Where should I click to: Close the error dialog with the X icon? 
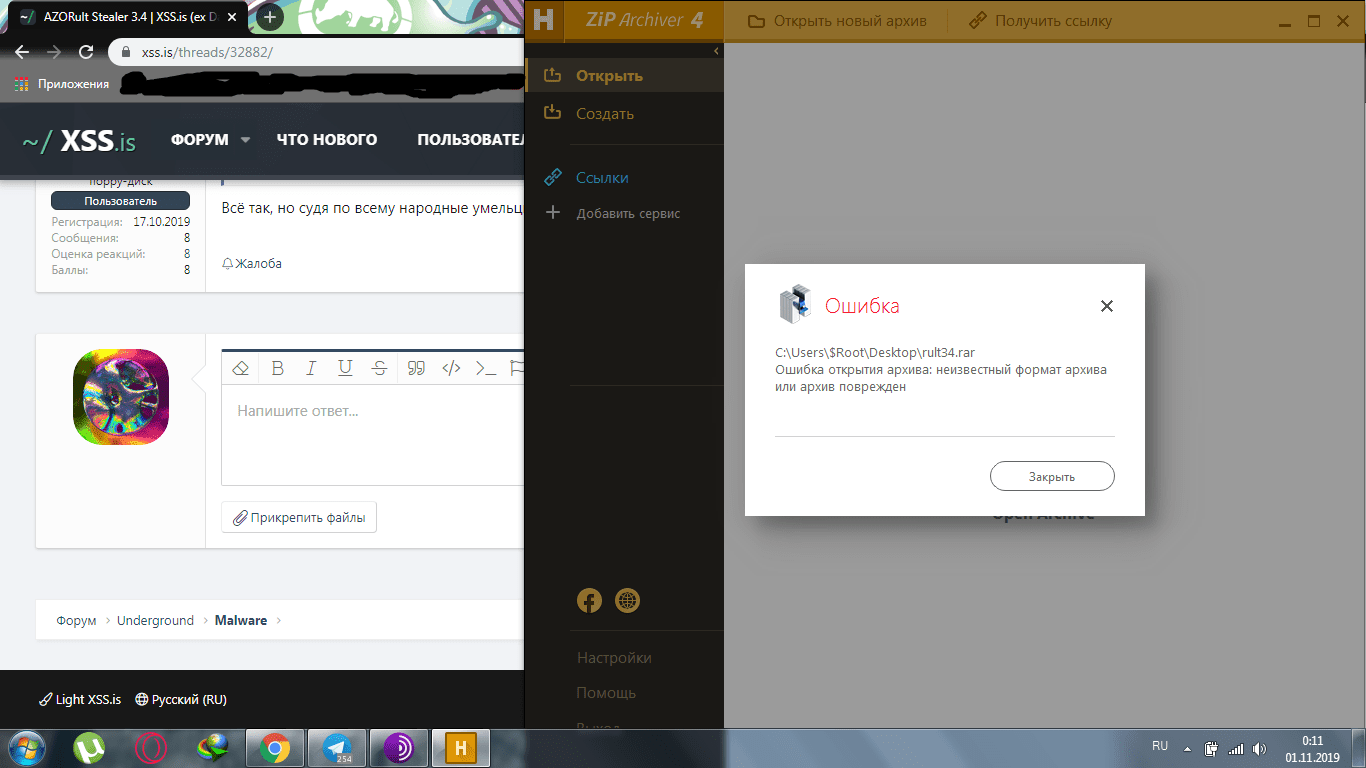click(1106, 306)
